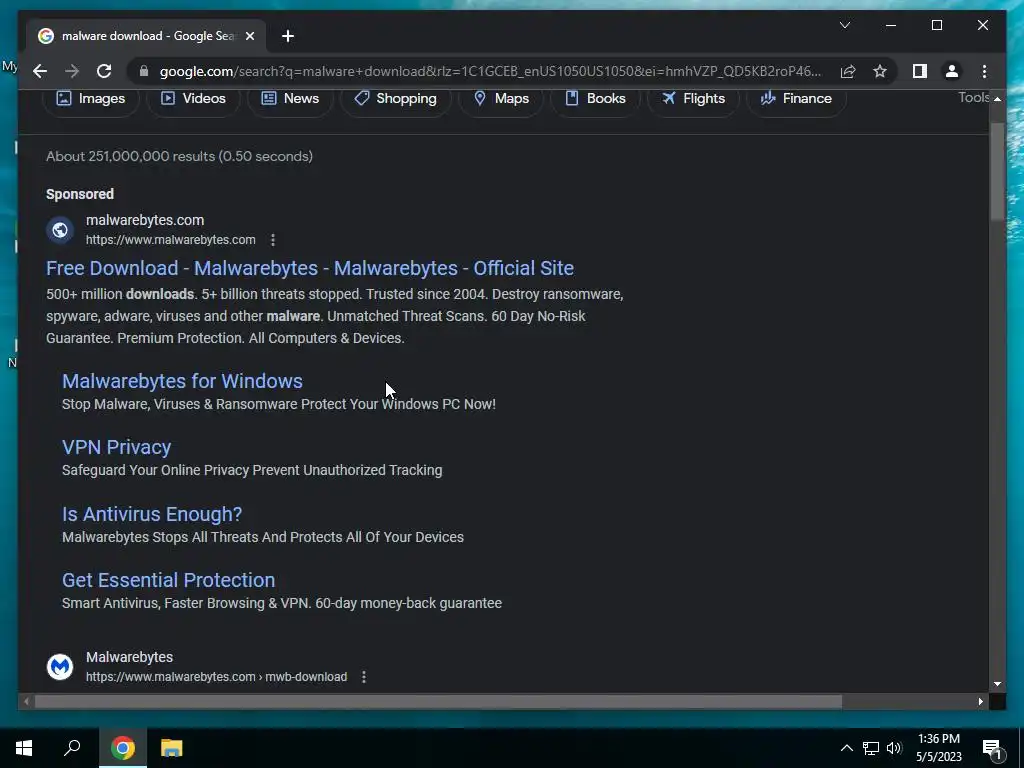This screenshot has width=1024, height=768.
Task: Open the browser side panel
Action: (920, 71)
